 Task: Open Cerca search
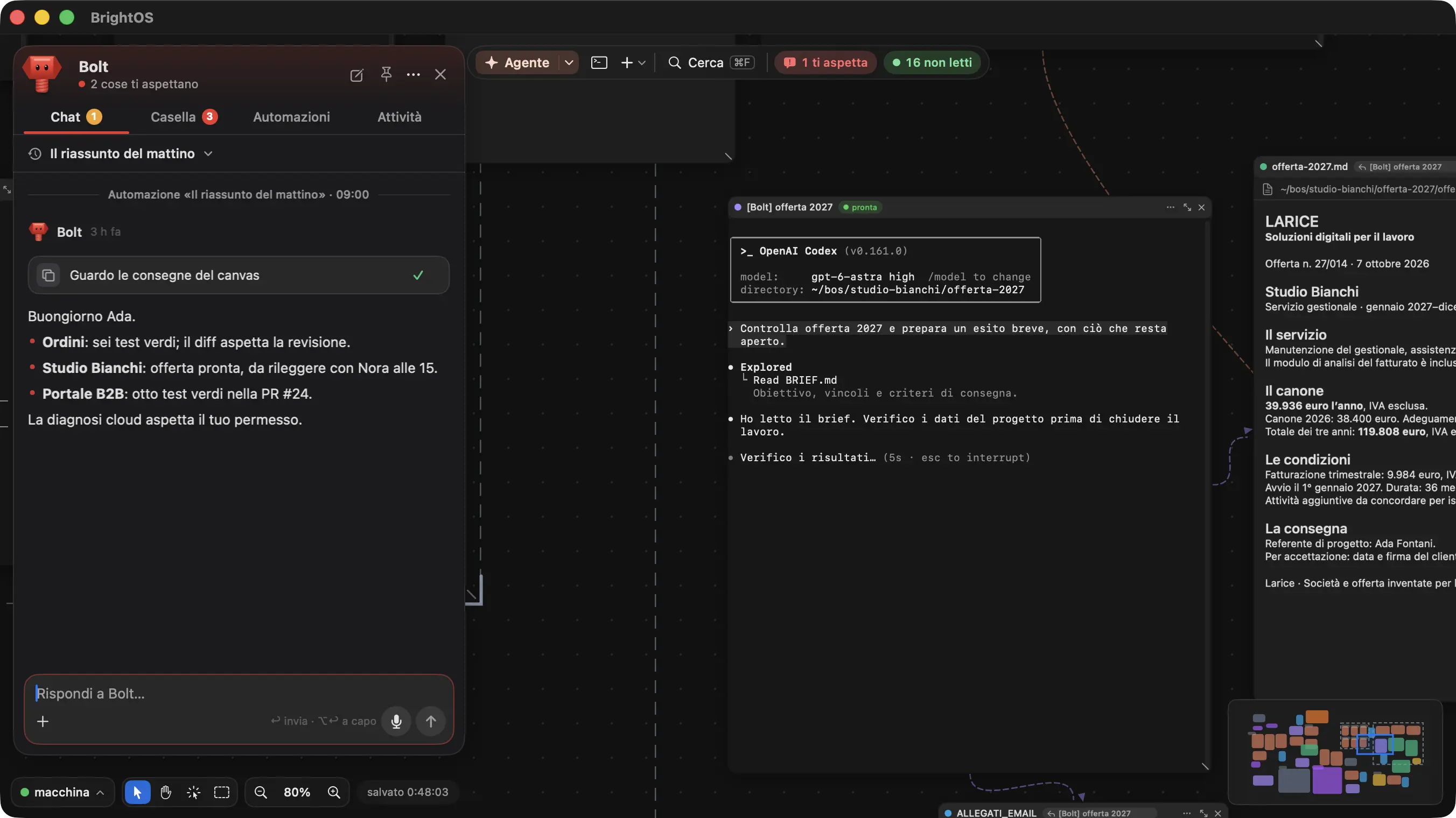point(710,63)
